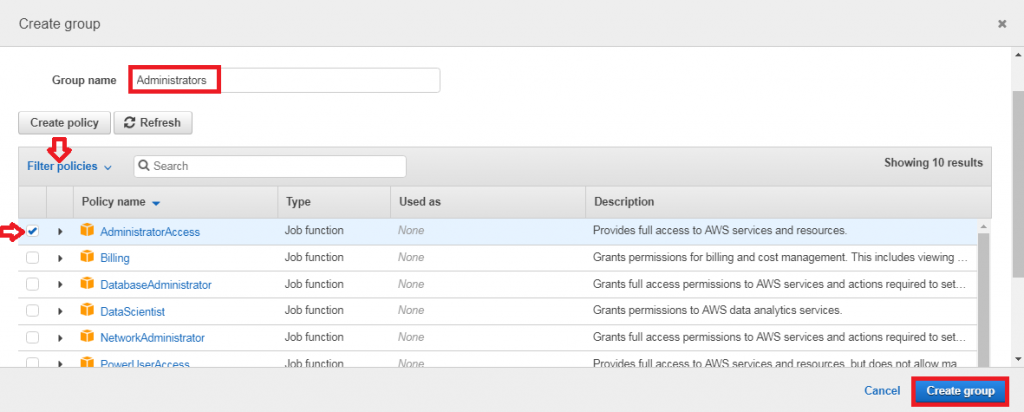This screenshot has height=412, width=1024.
Task: Sort by the Policy name column
Action: (120, 202)
